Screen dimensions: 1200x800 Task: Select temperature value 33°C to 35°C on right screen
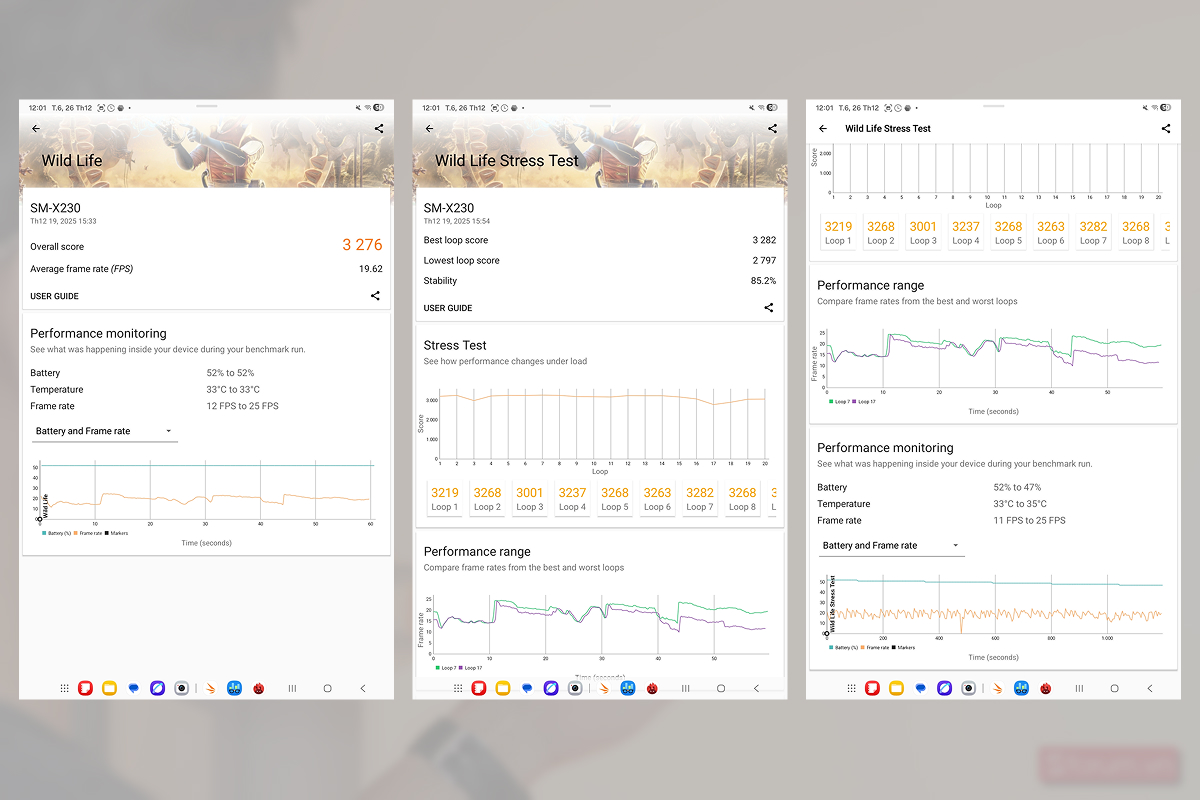[x=1020, y=504]
